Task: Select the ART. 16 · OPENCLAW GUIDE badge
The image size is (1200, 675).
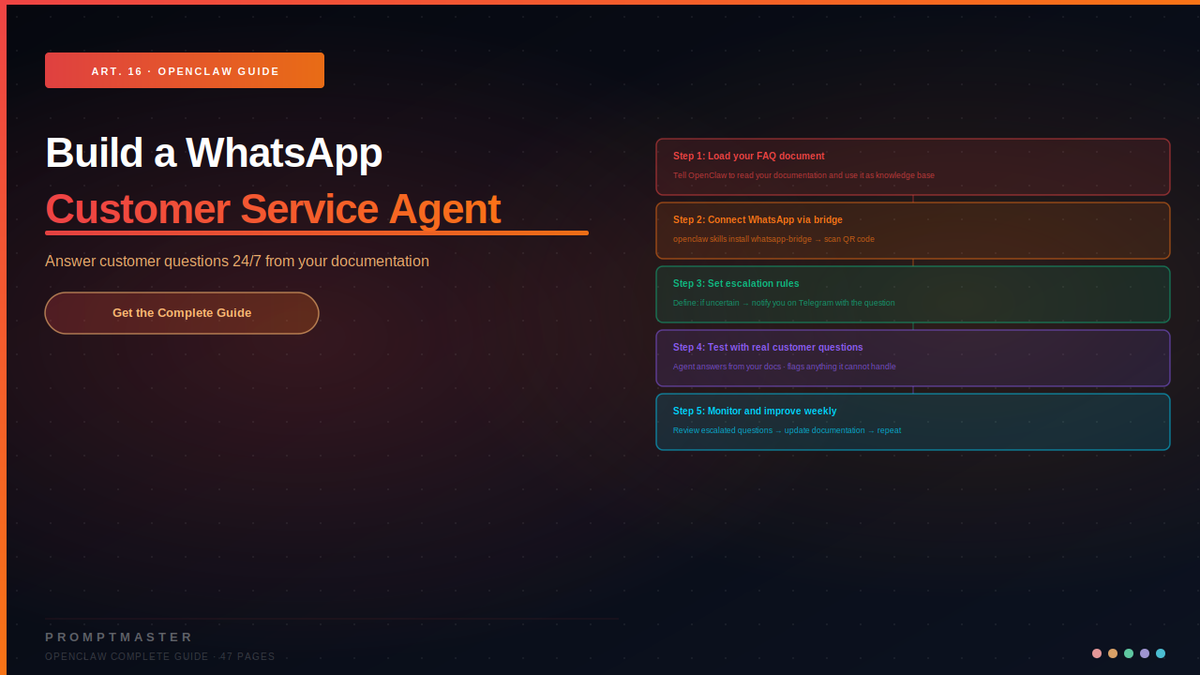Action: point(185,71)
